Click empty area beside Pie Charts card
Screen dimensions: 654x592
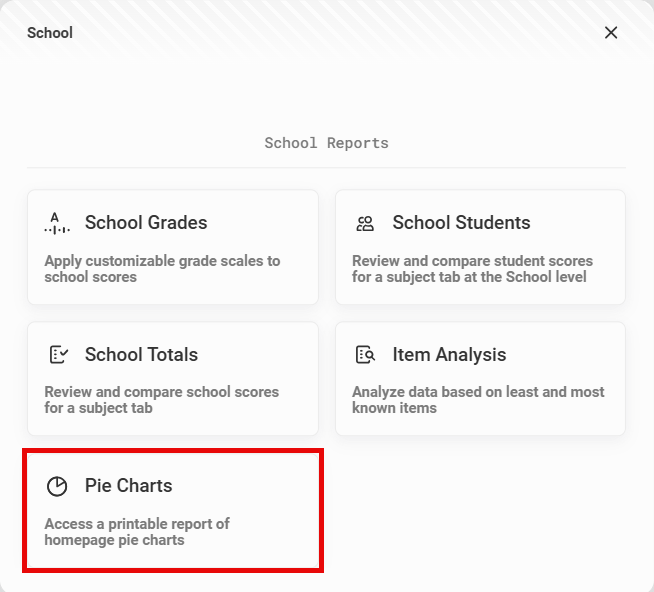[480, 510]
